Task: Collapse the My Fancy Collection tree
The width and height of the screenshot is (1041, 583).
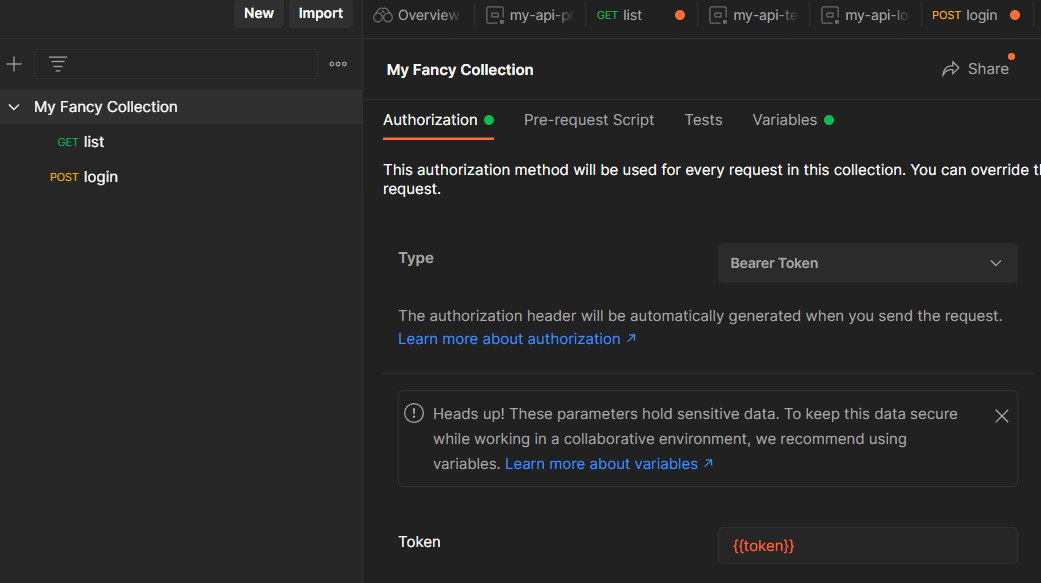Action: pos(14,107)
